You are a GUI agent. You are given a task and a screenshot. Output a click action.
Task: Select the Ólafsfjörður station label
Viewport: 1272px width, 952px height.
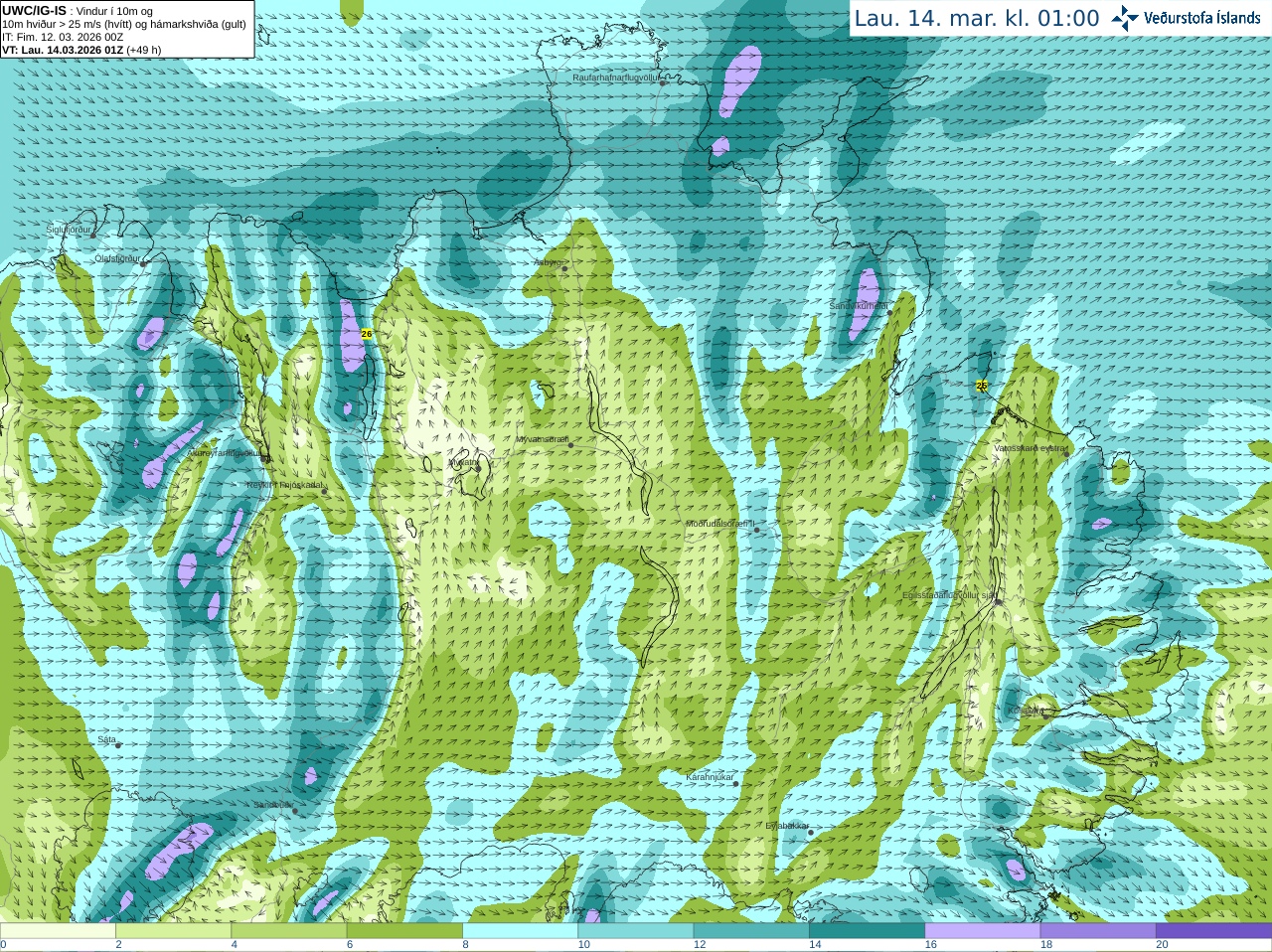[117, 258]
